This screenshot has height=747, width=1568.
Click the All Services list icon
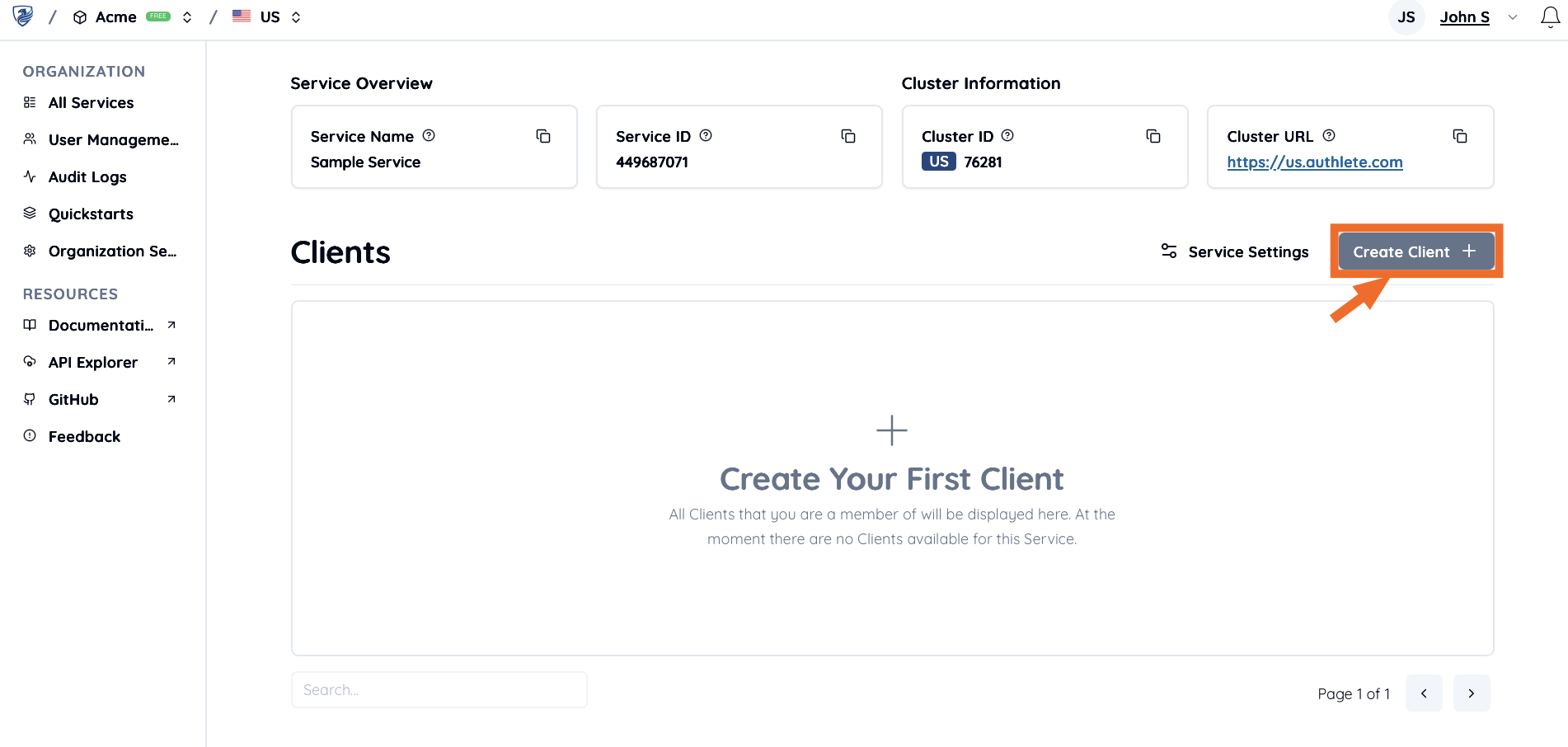30,102
